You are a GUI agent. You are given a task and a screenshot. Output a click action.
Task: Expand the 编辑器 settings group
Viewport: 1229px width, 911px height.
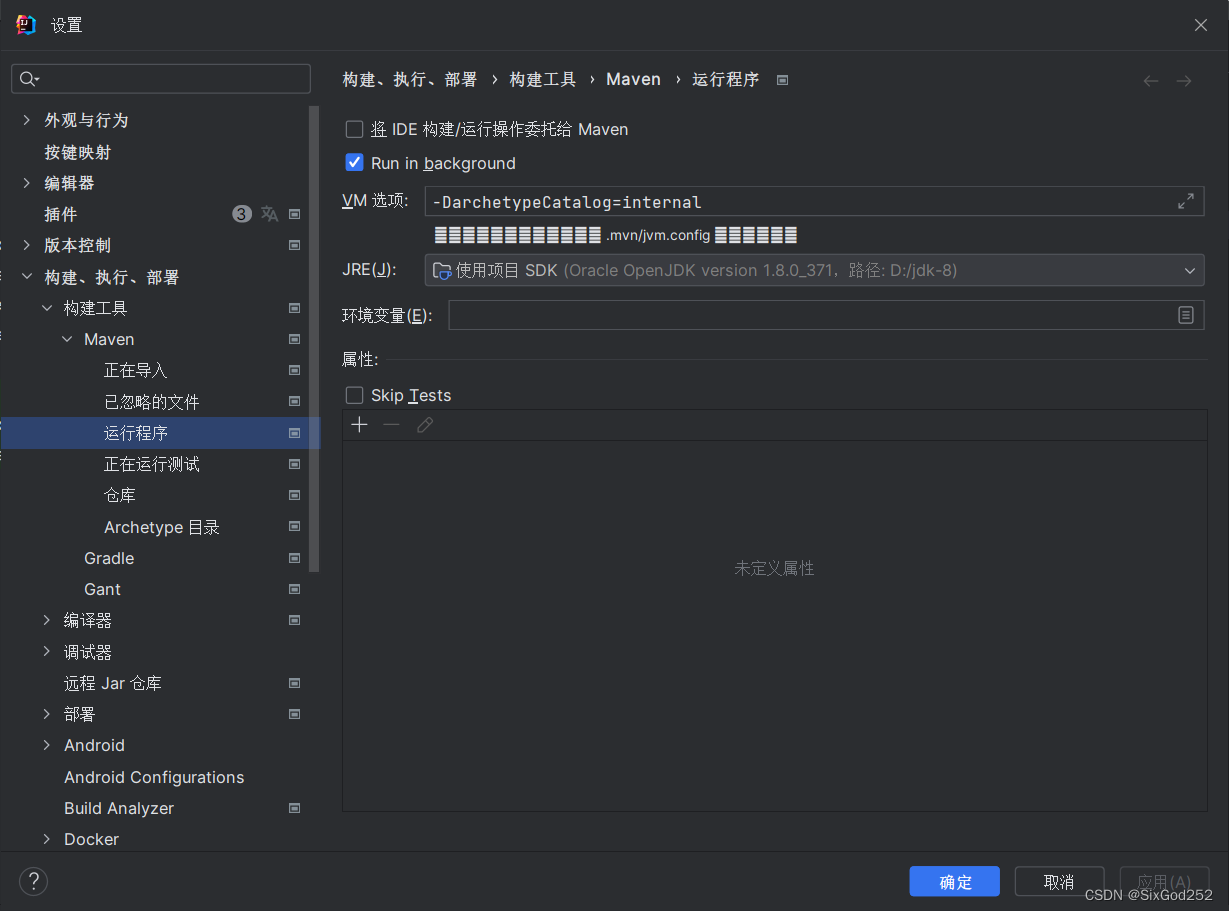click(26, 183)
